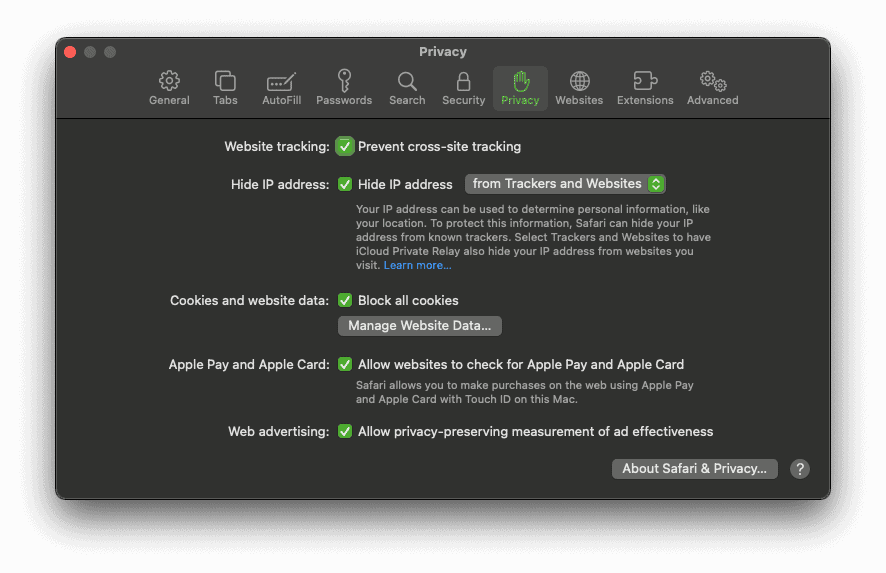Open the Learn more link
This screenshot has width=886, height=573.
coord(418,265)
